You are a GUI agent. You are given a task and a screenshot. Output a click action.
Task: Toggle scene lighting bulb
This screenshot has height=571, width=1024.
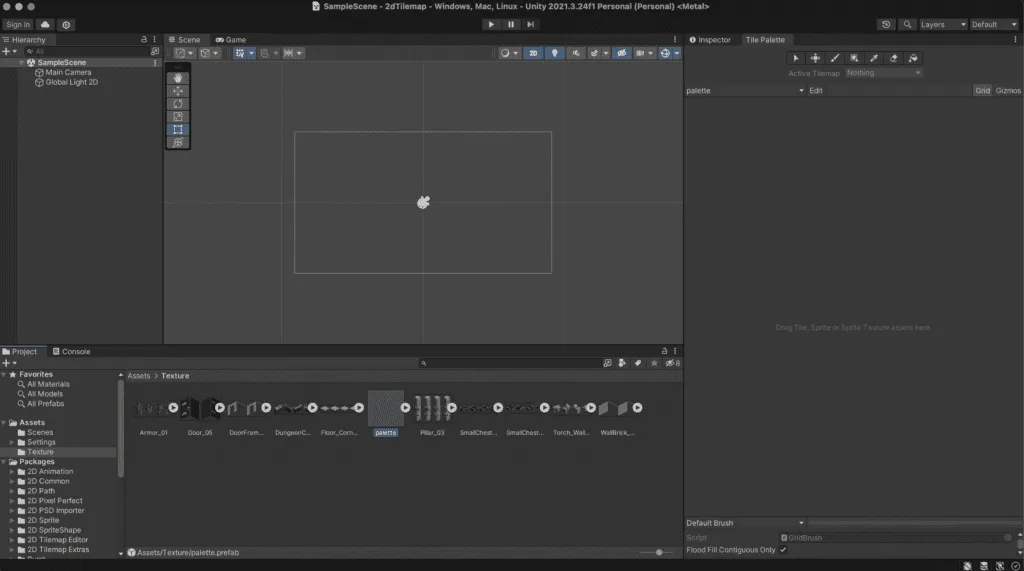(x=554, y=54)
